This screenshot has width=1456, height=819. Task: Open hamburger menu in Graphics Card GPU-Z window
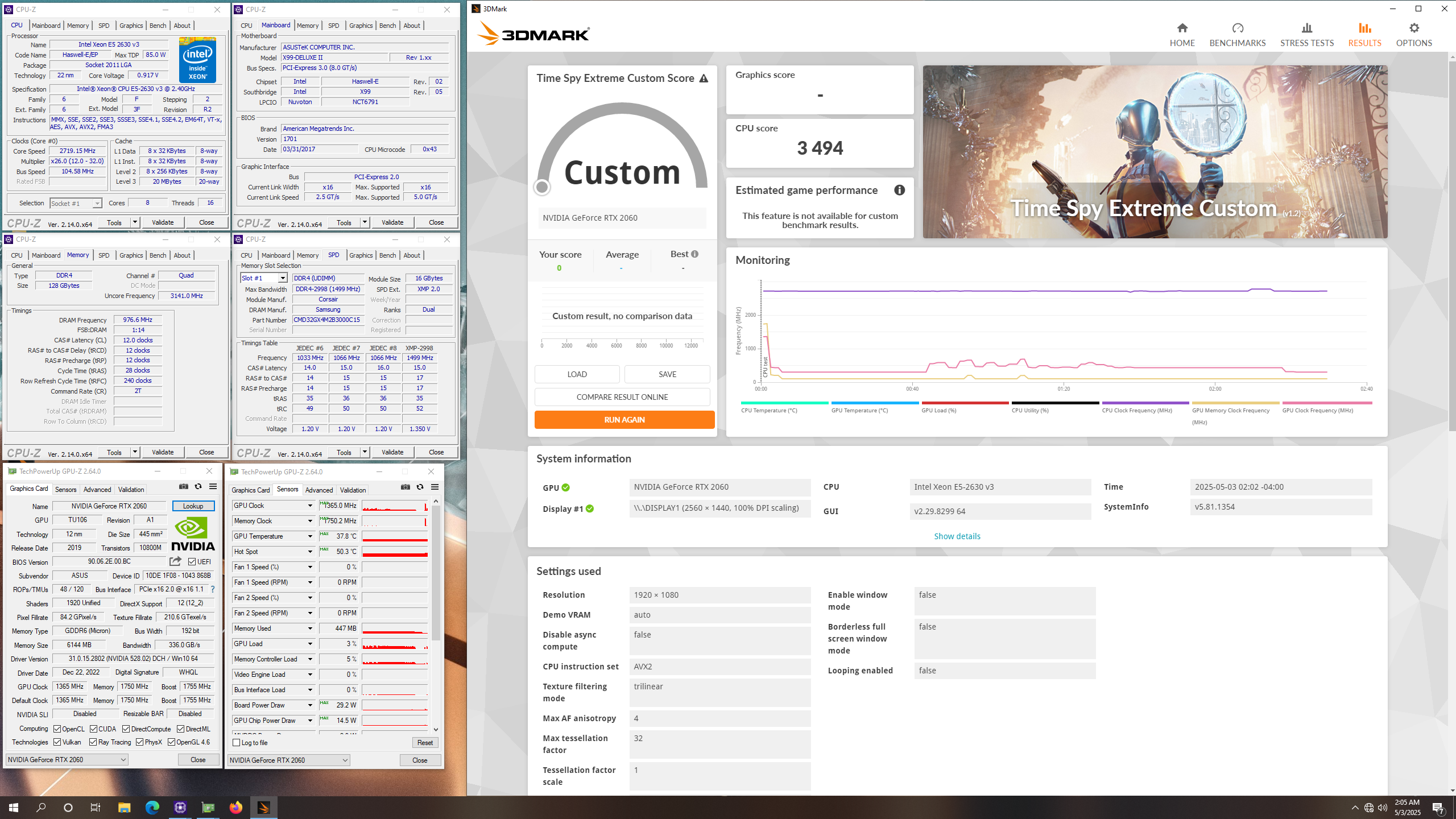tap(213, 486)
